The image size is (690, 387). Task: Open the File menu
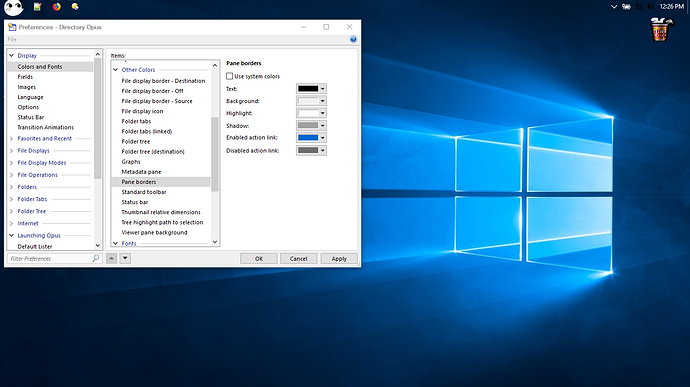pyautogui.click(x=12, y=39)
